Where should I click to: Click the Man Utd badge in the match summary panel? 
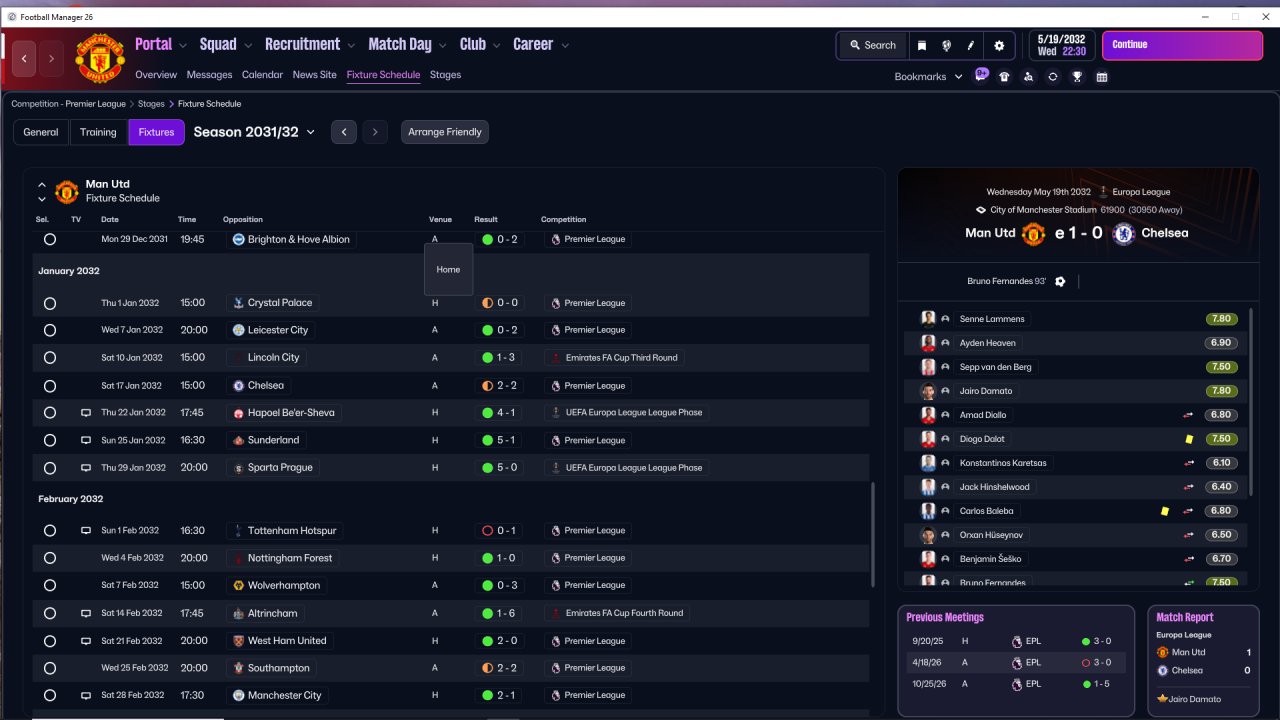point(1033,233)
